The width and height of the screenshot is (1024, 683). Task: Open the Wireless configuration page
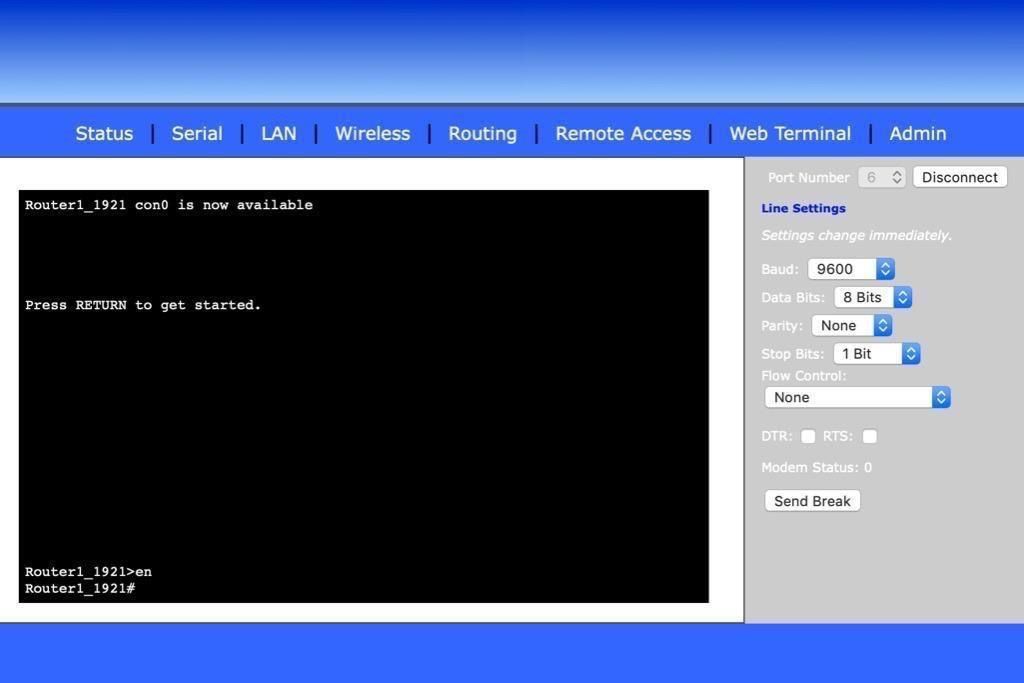point(372,133)
